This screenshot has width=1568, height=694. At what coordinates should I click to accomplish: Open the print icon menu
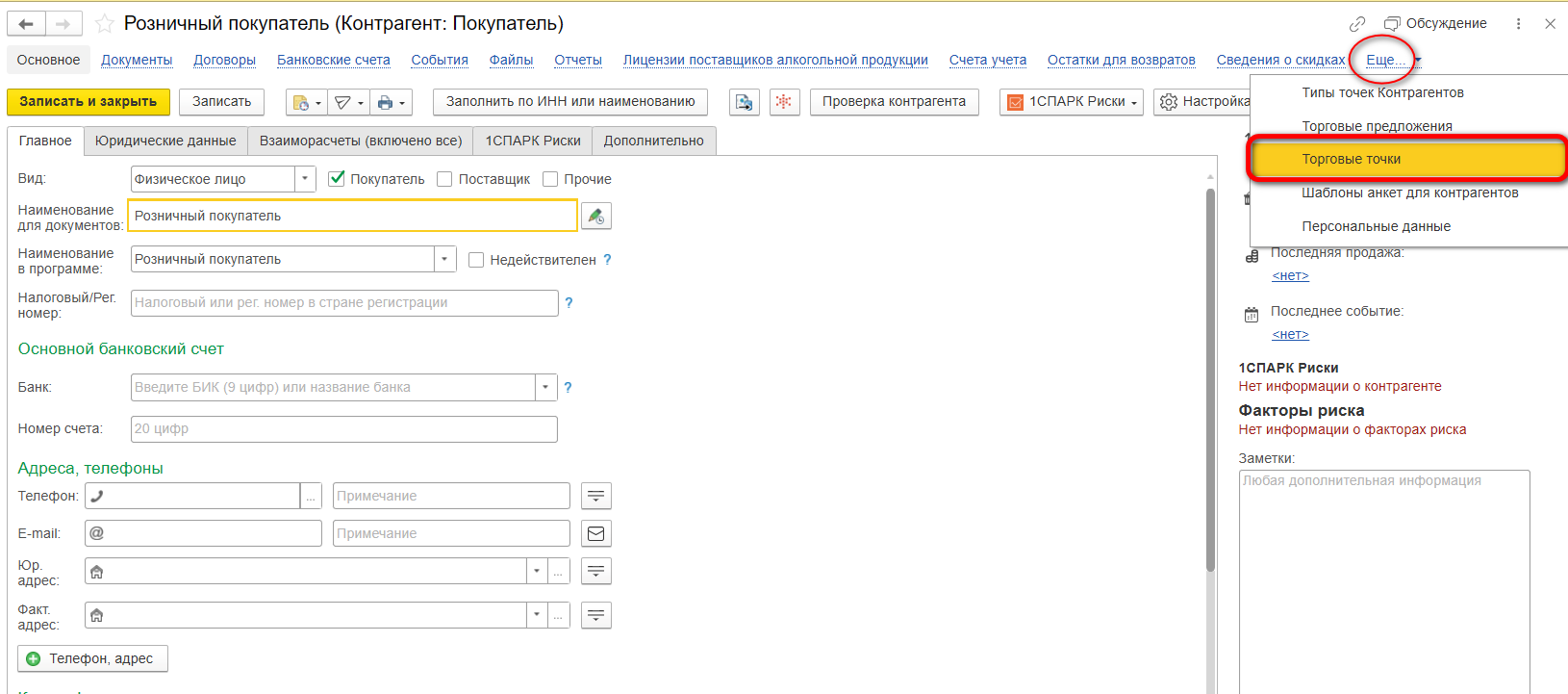point(391,102)
